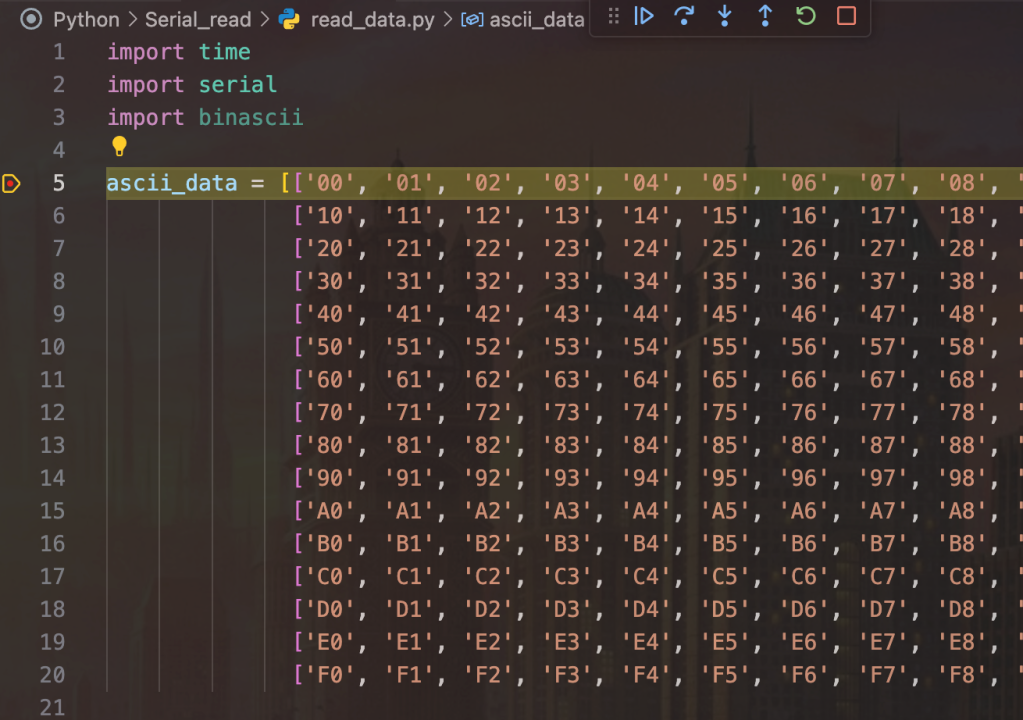Click the value '63' on line 11

566,380
